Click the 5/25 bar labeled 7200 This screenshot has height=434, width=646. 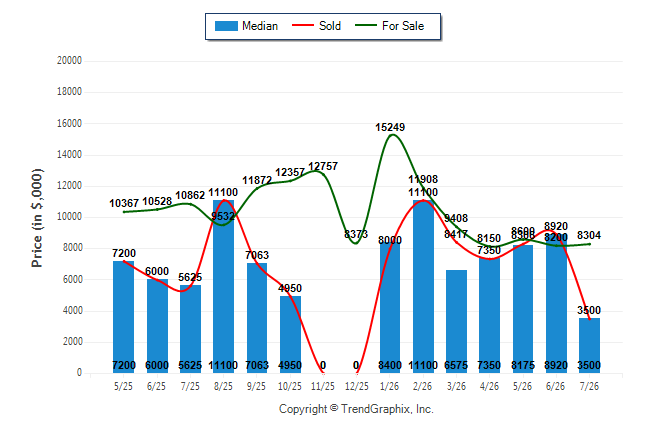coord(124,317)
